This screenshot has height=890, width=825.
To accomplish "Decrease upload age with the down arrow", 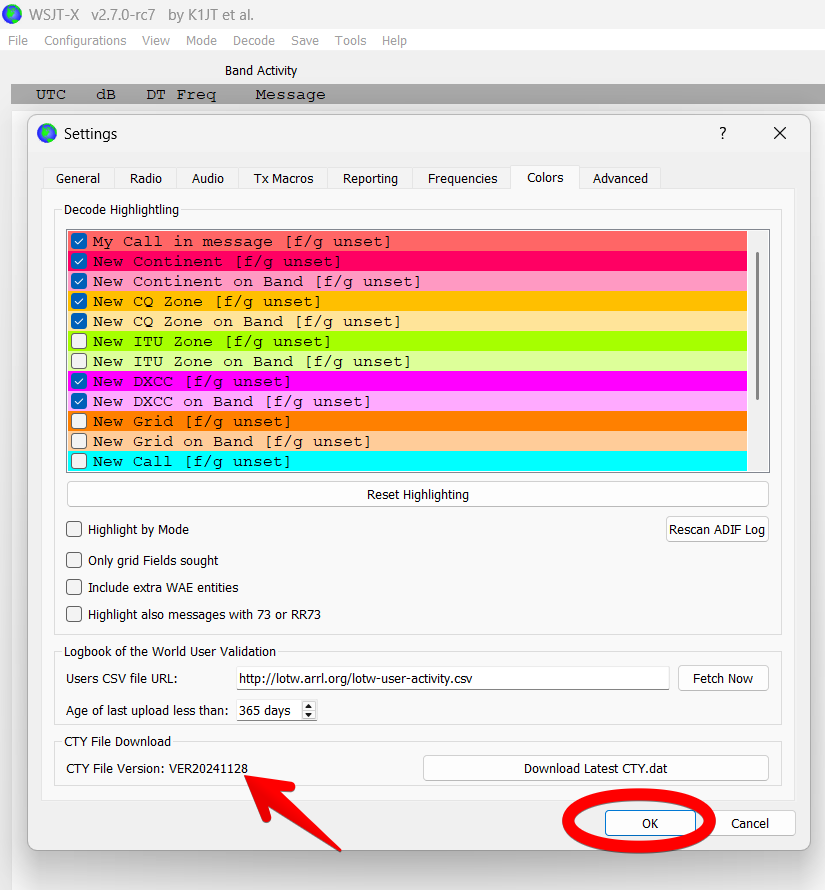I will click(309, 715).
